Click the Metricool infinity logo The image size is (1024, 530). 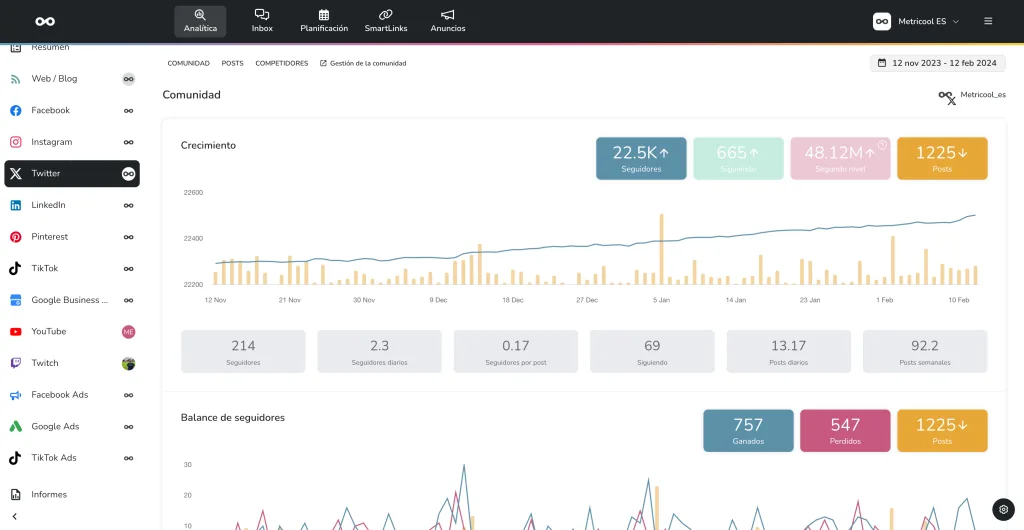[45, 21]
